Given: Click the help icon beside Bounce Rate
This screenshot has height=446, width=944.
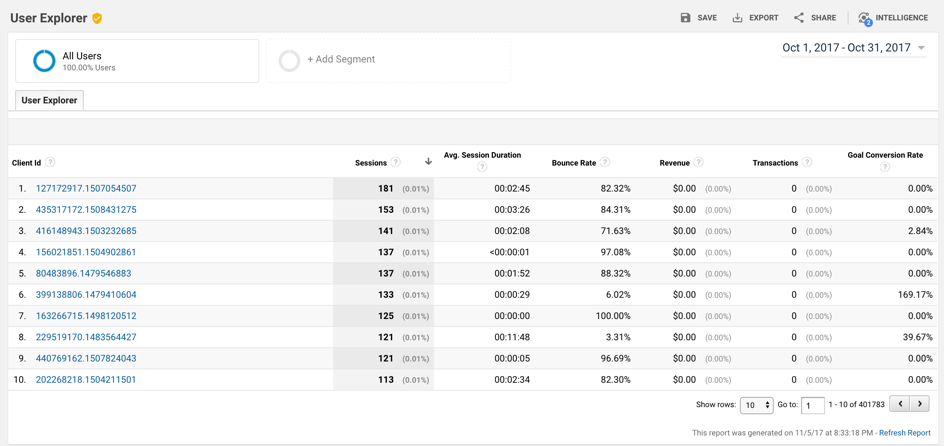Looking at the screenshot, I should click(x=605, y=163).
